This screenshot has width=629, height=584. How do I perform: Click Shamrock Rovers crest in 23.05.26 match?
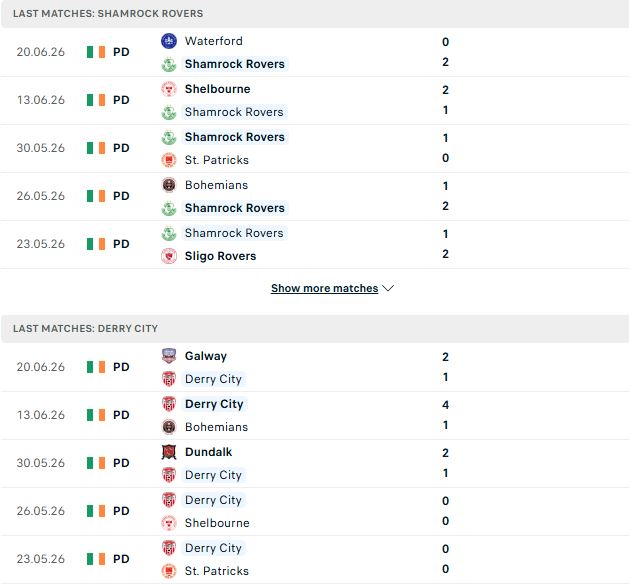coord(169,233)
